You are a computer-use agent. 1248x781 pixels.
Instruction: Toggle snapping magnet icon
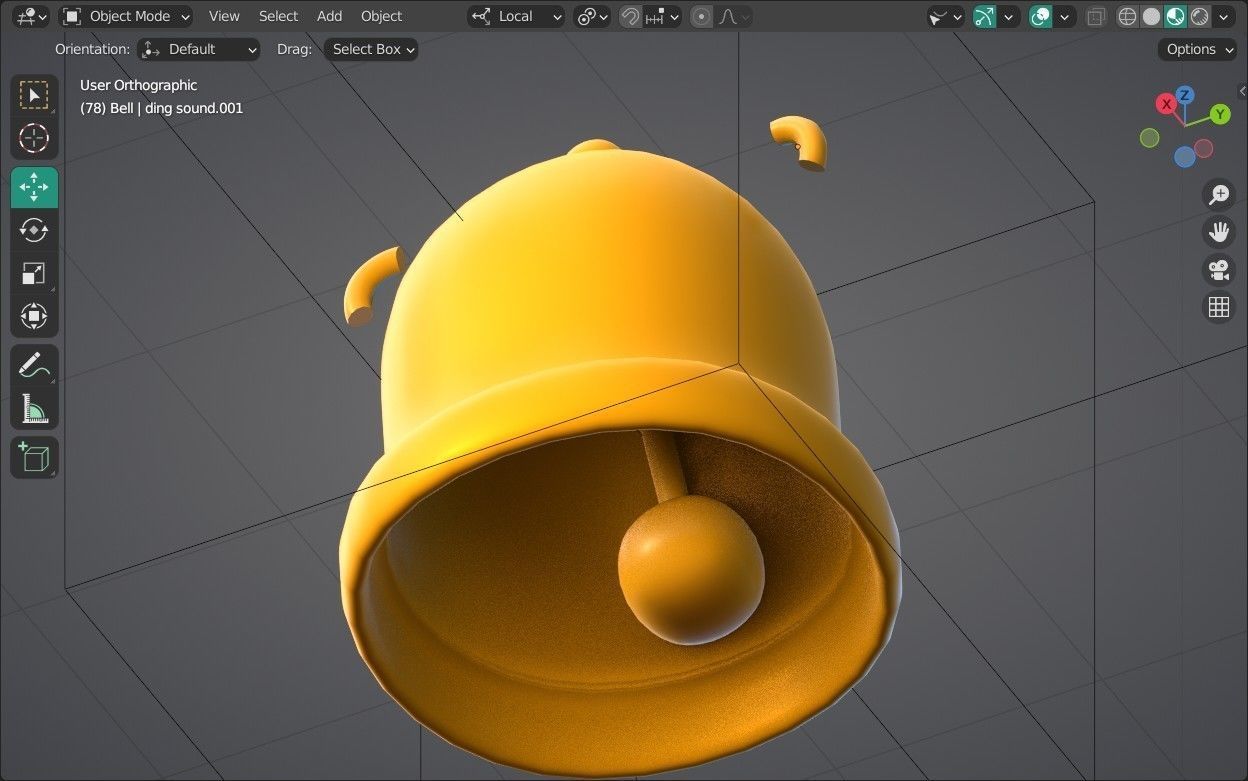[630, 16]
